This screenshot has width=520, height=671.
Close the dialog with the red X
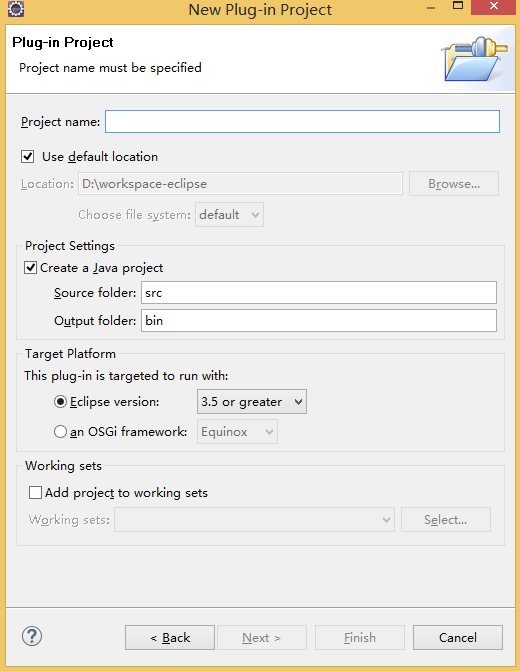494,6
